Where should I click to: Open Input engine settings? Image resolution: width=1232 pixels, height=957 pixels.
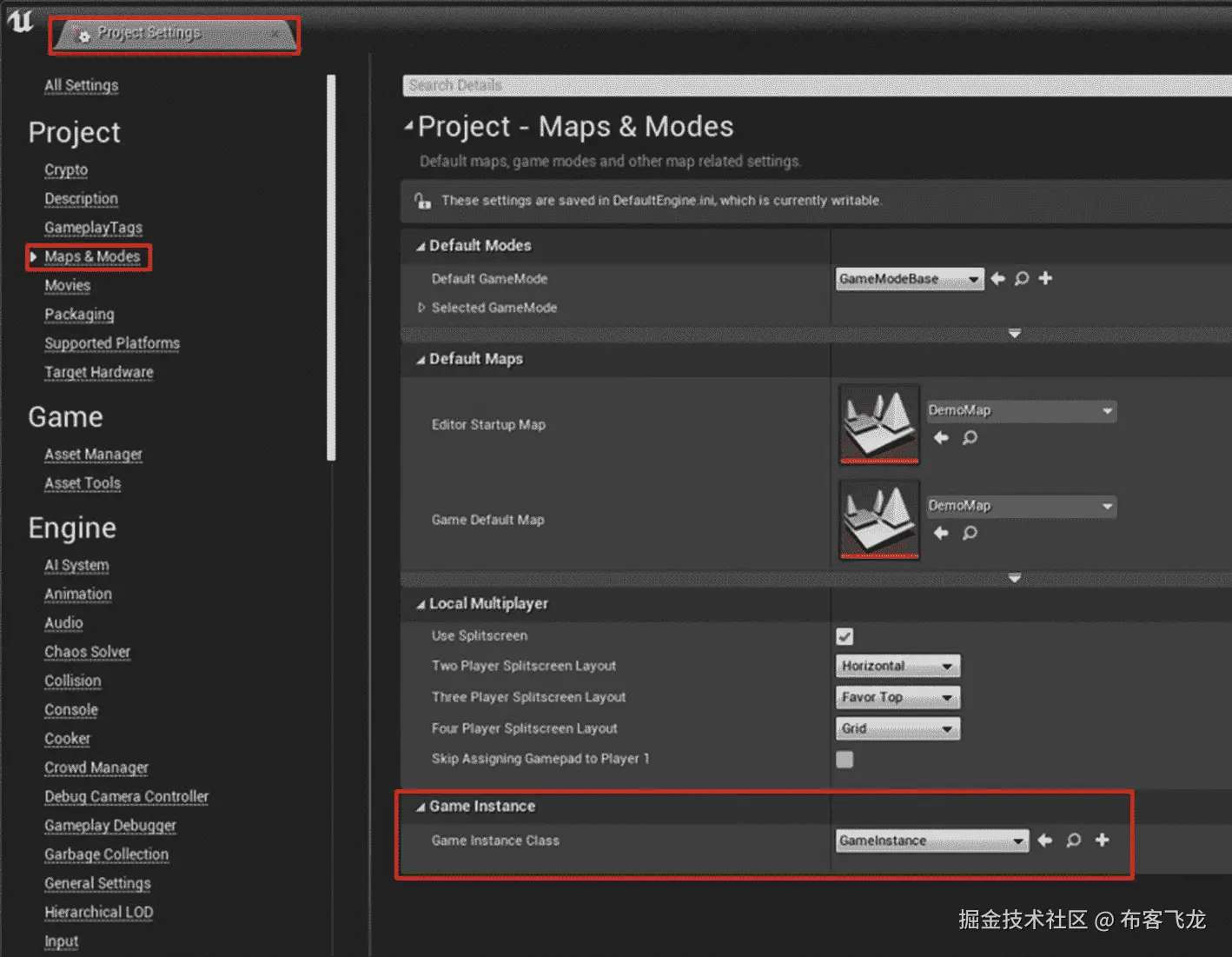coord(61,940)
